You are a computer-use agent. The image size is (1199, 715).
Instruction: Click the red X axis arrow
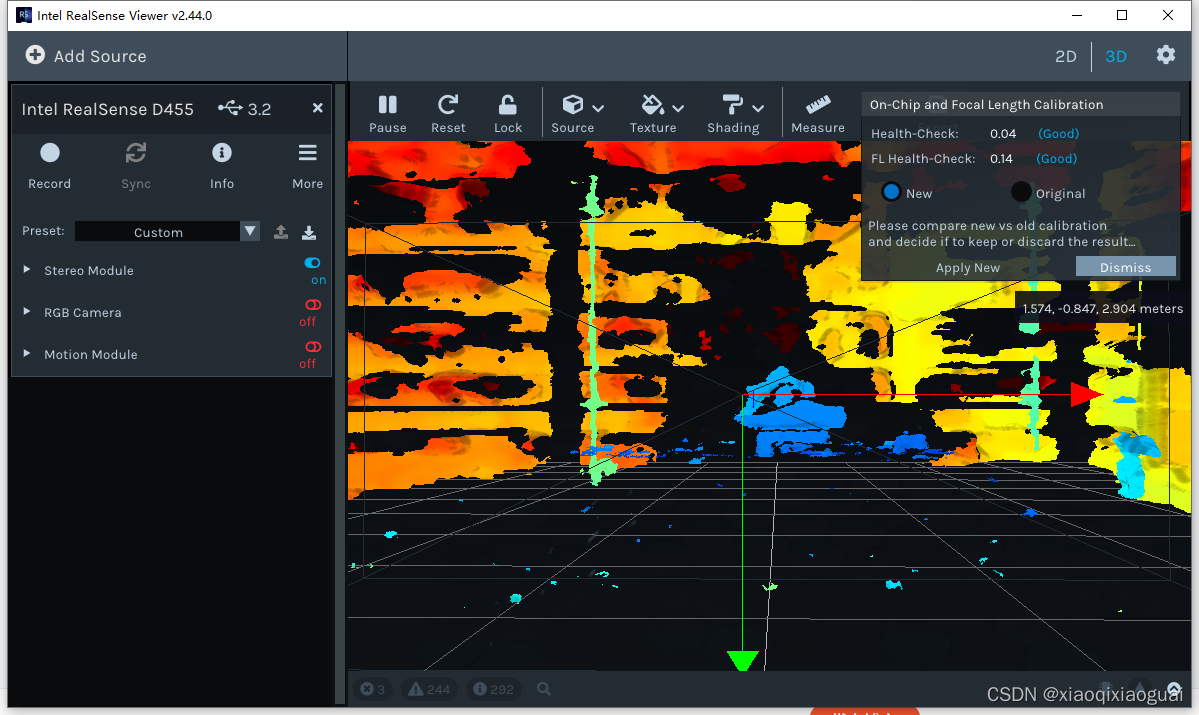point(1086,395)
